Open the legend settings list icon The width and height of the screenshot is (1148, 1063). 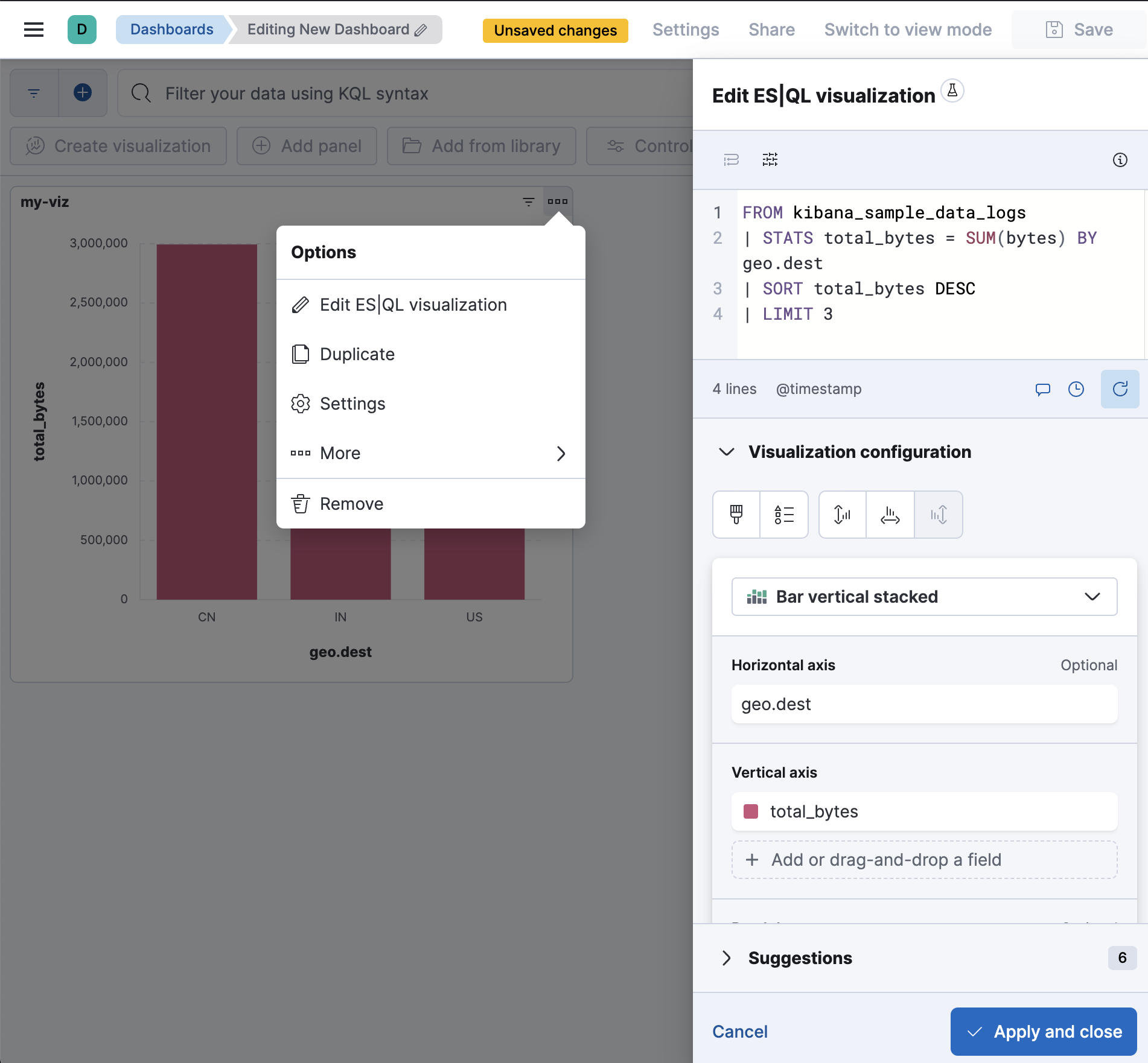pos(784,515)
